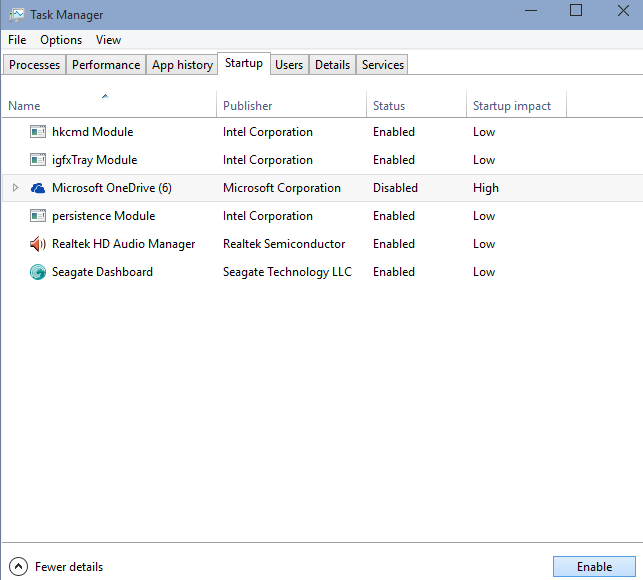Expand the Microsoft OneDrive group
Screen dimensions: 643x580
(x=15, y=188)
